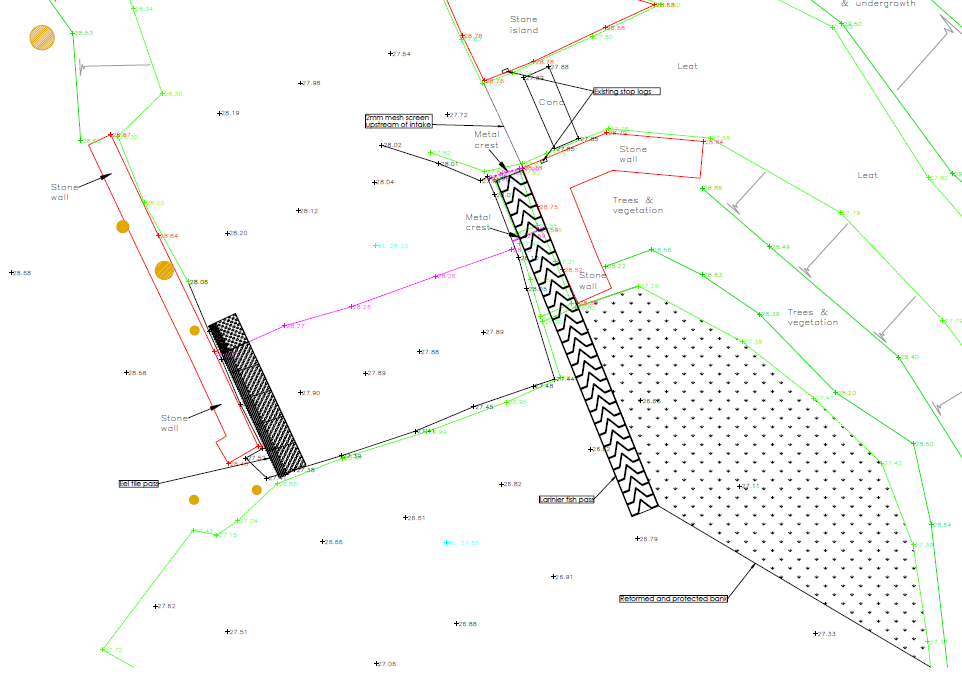Select the 'Existing stop logs' callout
Image resolution: width=962 pixels, height=675 pixels.
626,91
